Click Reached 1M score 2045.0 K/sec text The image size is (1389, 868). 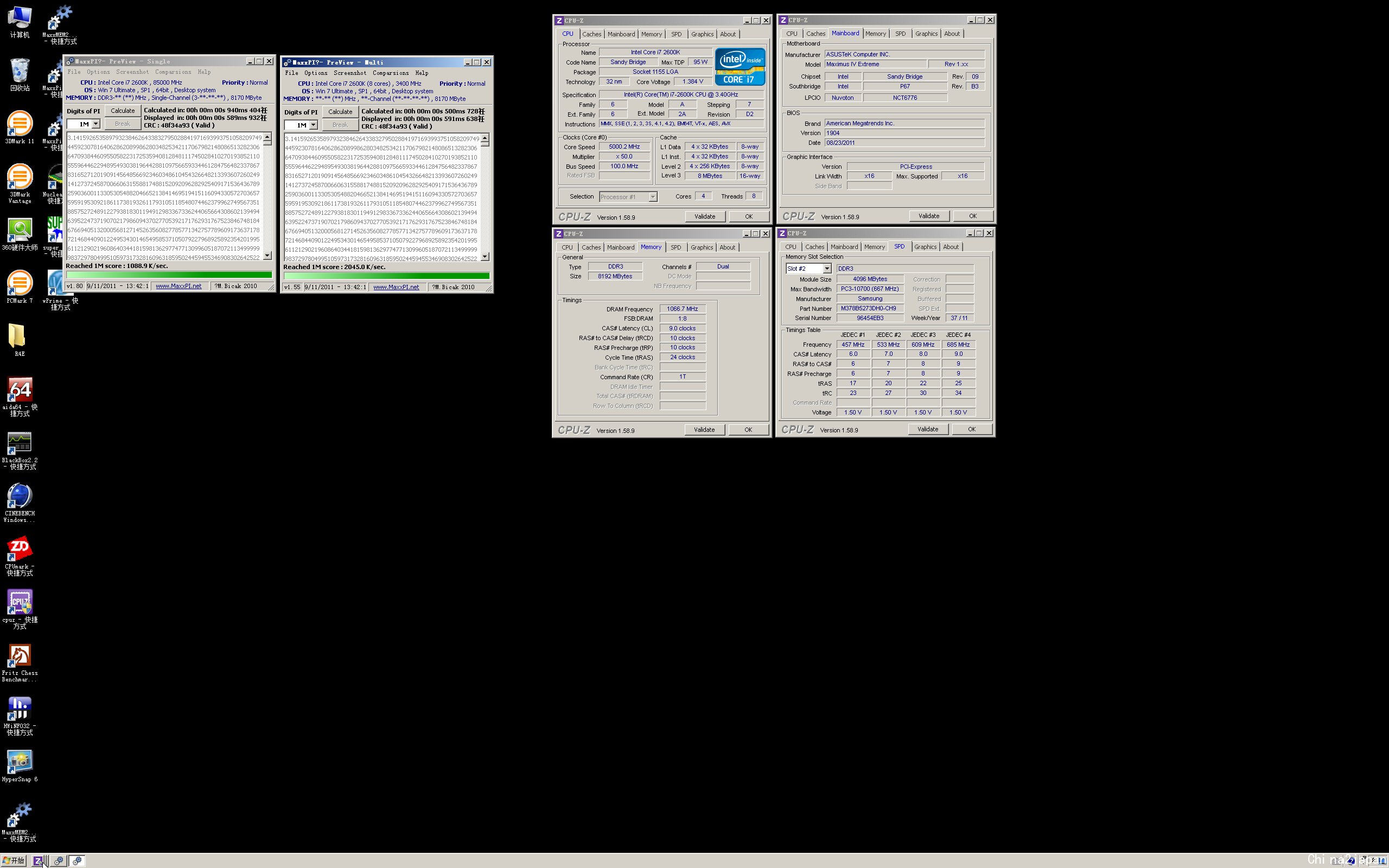click(334, 267)
